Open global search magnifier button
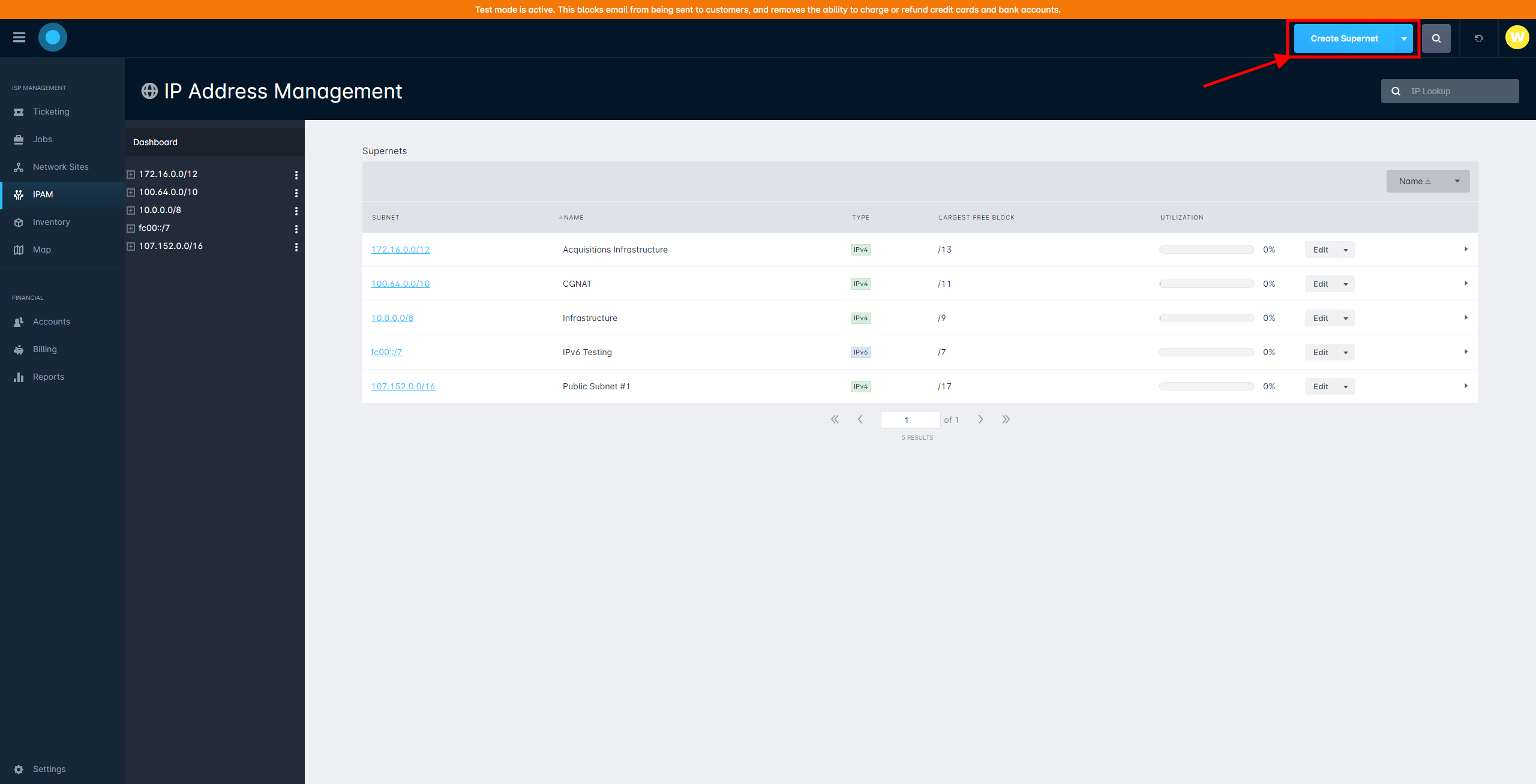The width and height of the screenshot is (1536, 784). (x=1436, y=38)
